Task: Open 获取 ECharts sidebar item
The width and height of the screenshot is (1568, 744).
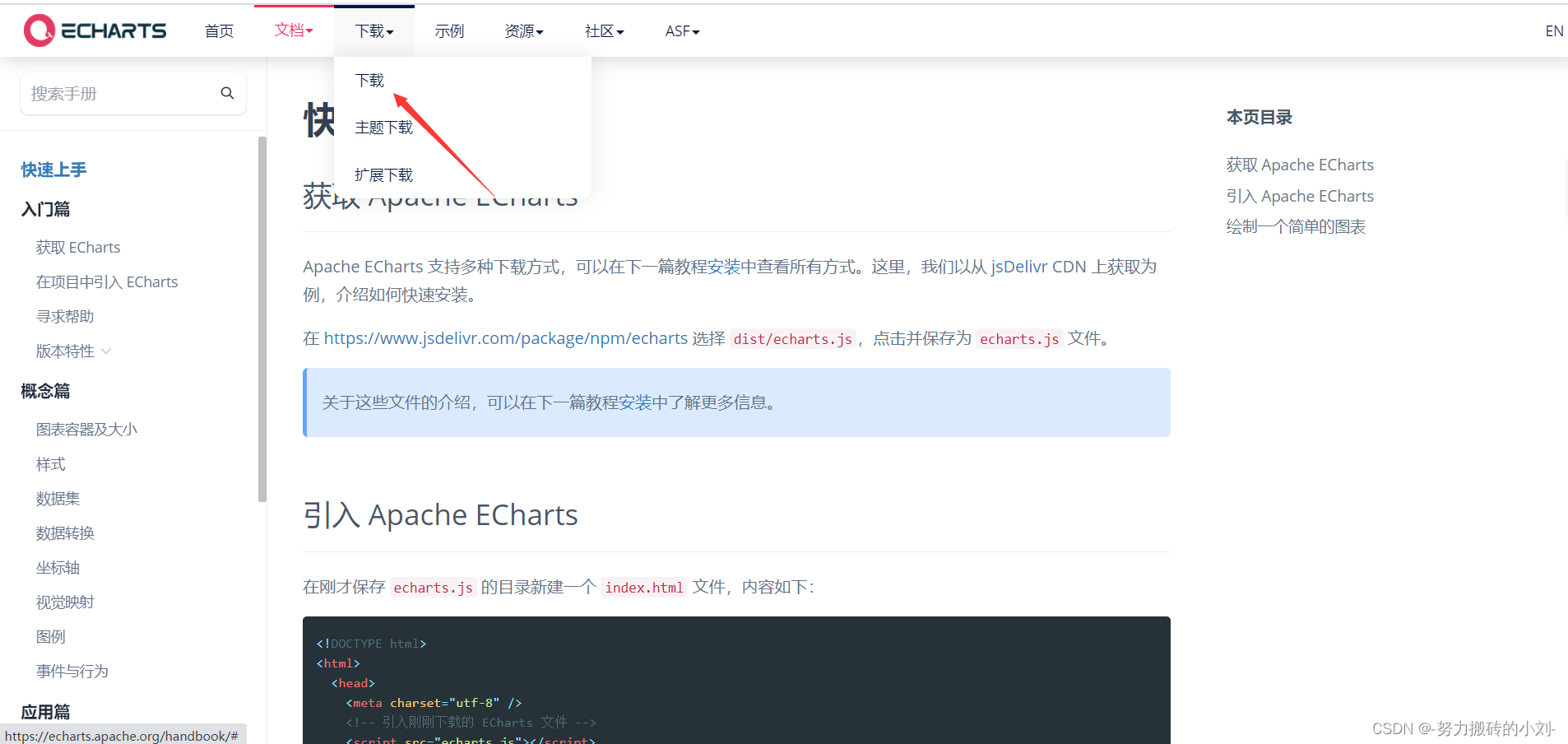Action: point(78,248)
